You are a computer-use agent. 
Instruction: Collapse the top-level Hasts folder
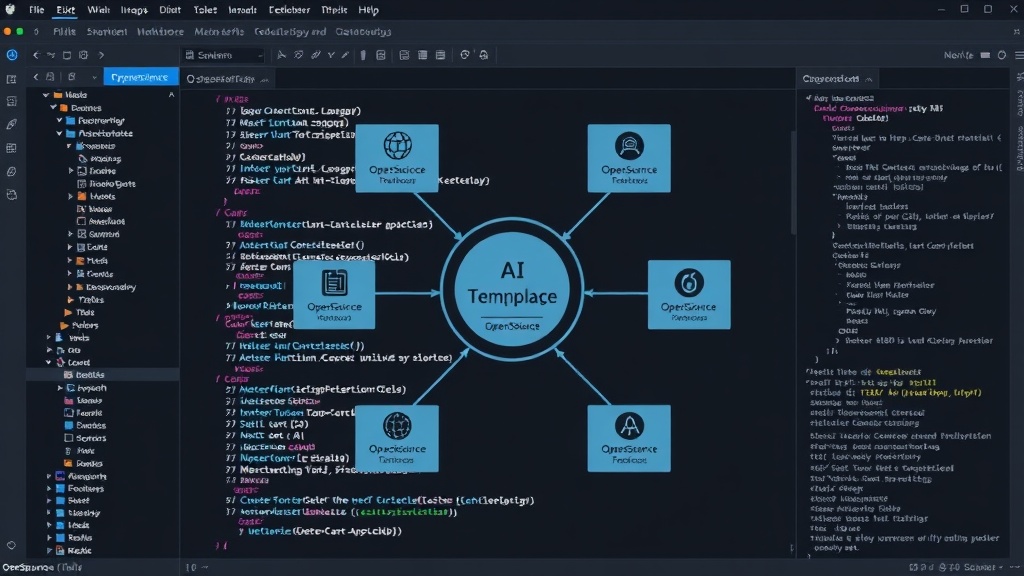46,95
